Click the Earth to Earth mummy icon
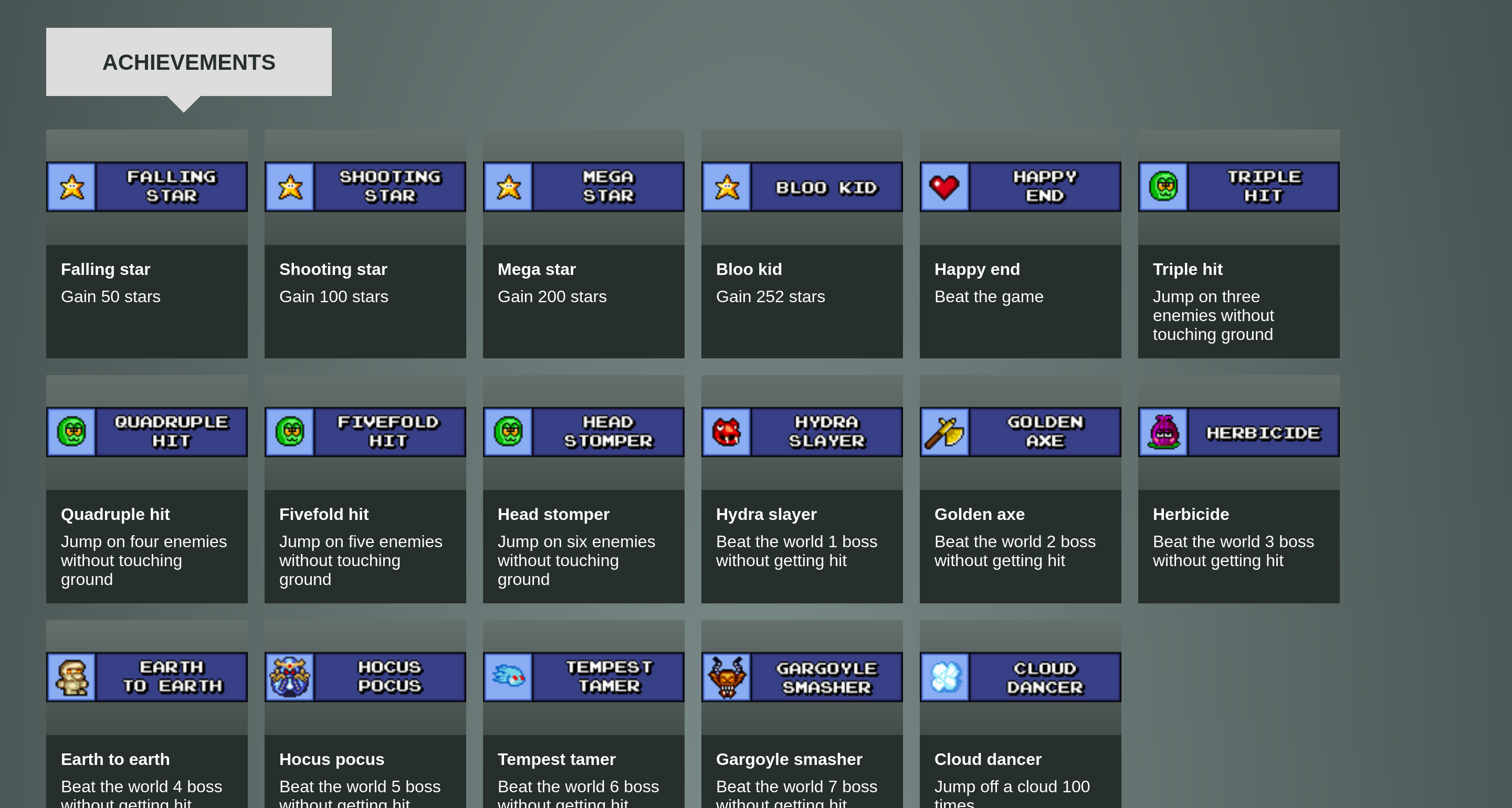The image size is (1512, 808). pyautogui.click(x=71, y=677)
